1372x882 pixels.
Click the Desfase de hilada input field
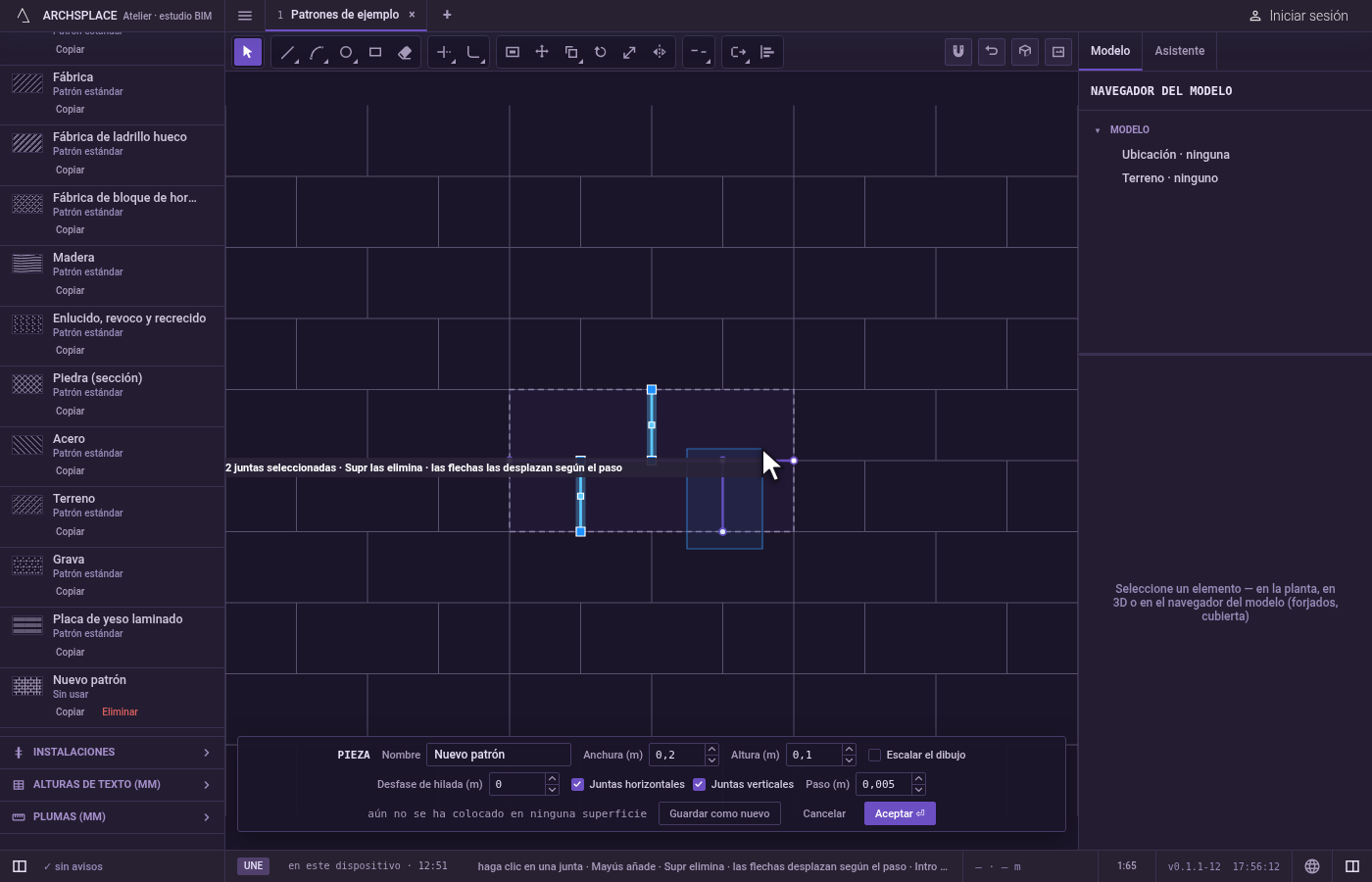tap(516, 784)
